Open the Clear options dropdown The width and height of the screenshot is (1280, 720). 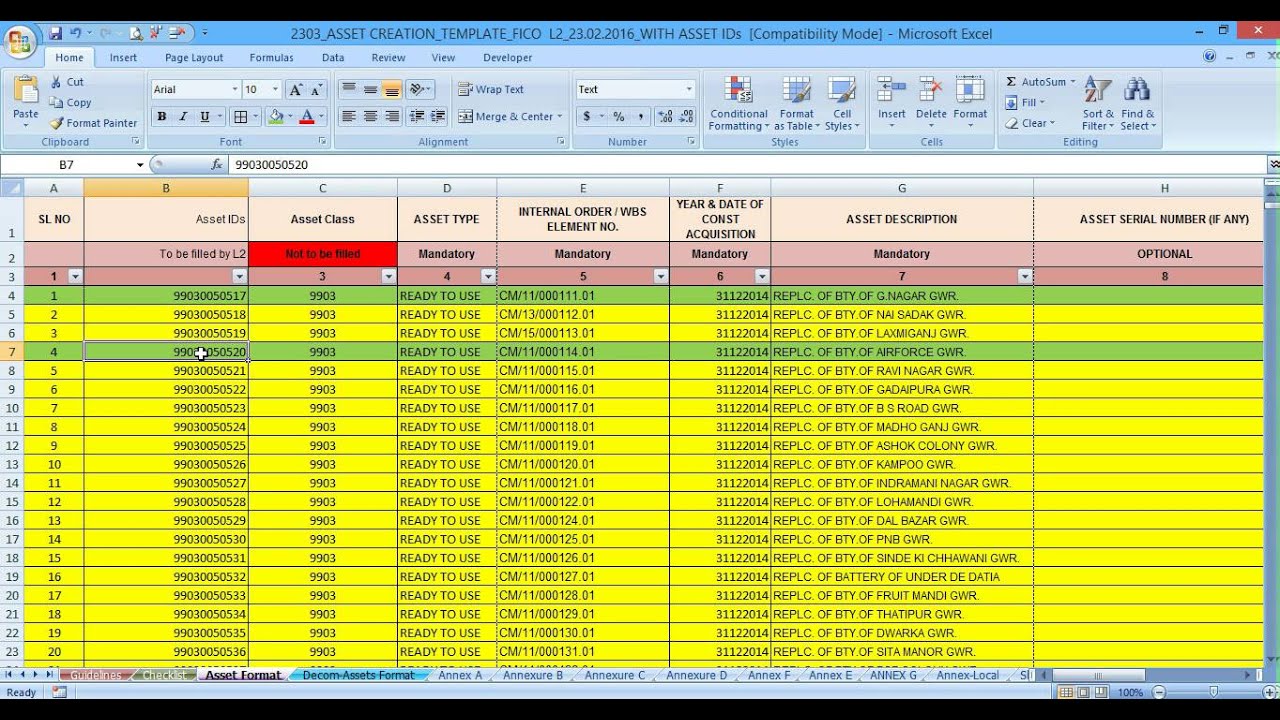(x=1029, y=123)
